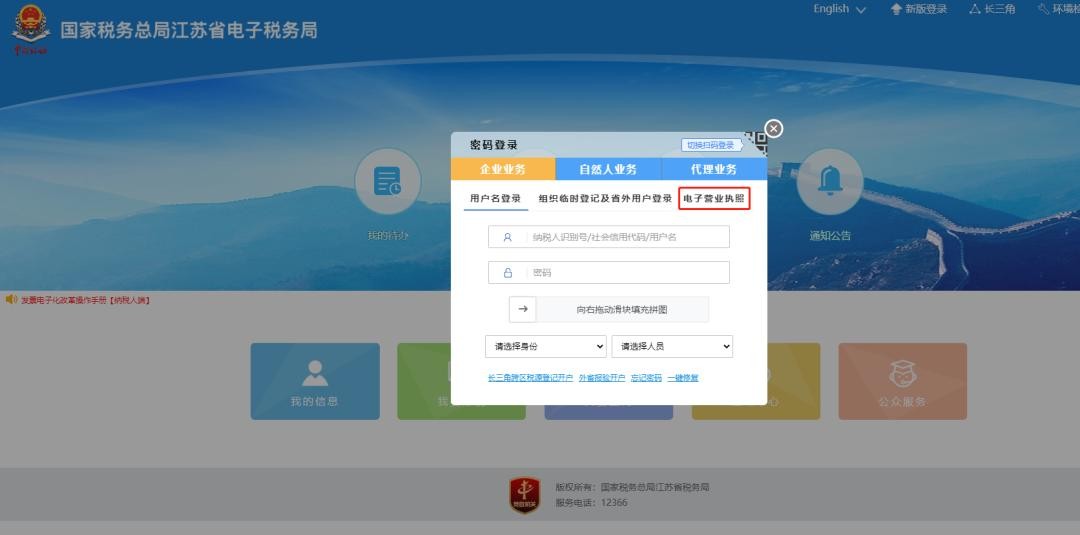The width and height of the screenshot is (1080, 535).
Task: Open 通知公告 bell icon
Action: tap(830, 182)
